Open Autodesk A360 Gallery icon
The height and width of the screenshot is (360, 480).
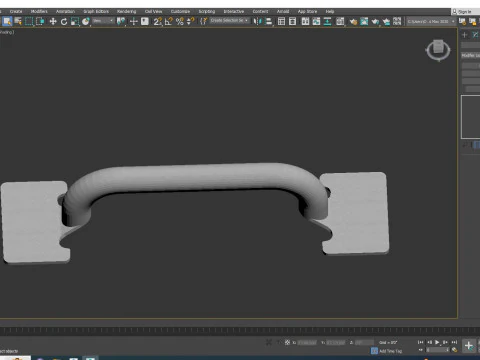(x=397, y=22)
